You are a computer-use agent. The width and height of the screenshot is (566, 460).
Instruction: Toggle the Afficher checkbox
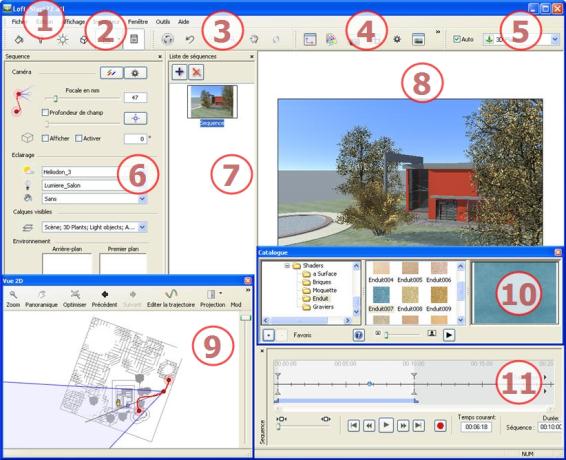[45, 138]
